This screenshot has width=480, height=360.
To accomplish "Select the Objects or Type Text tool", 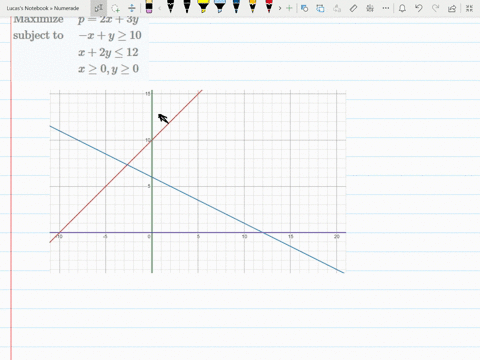I will (98, 8).
